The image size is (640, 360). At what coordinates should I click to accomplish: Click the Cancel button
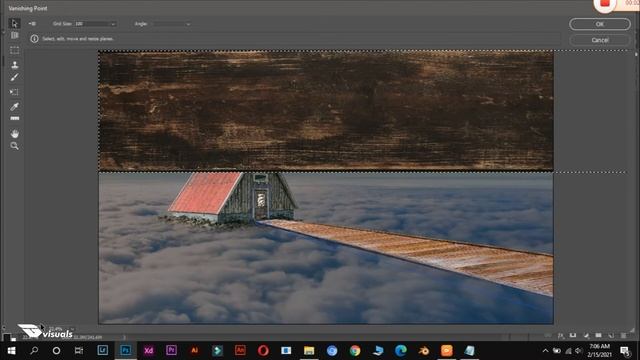599,40
